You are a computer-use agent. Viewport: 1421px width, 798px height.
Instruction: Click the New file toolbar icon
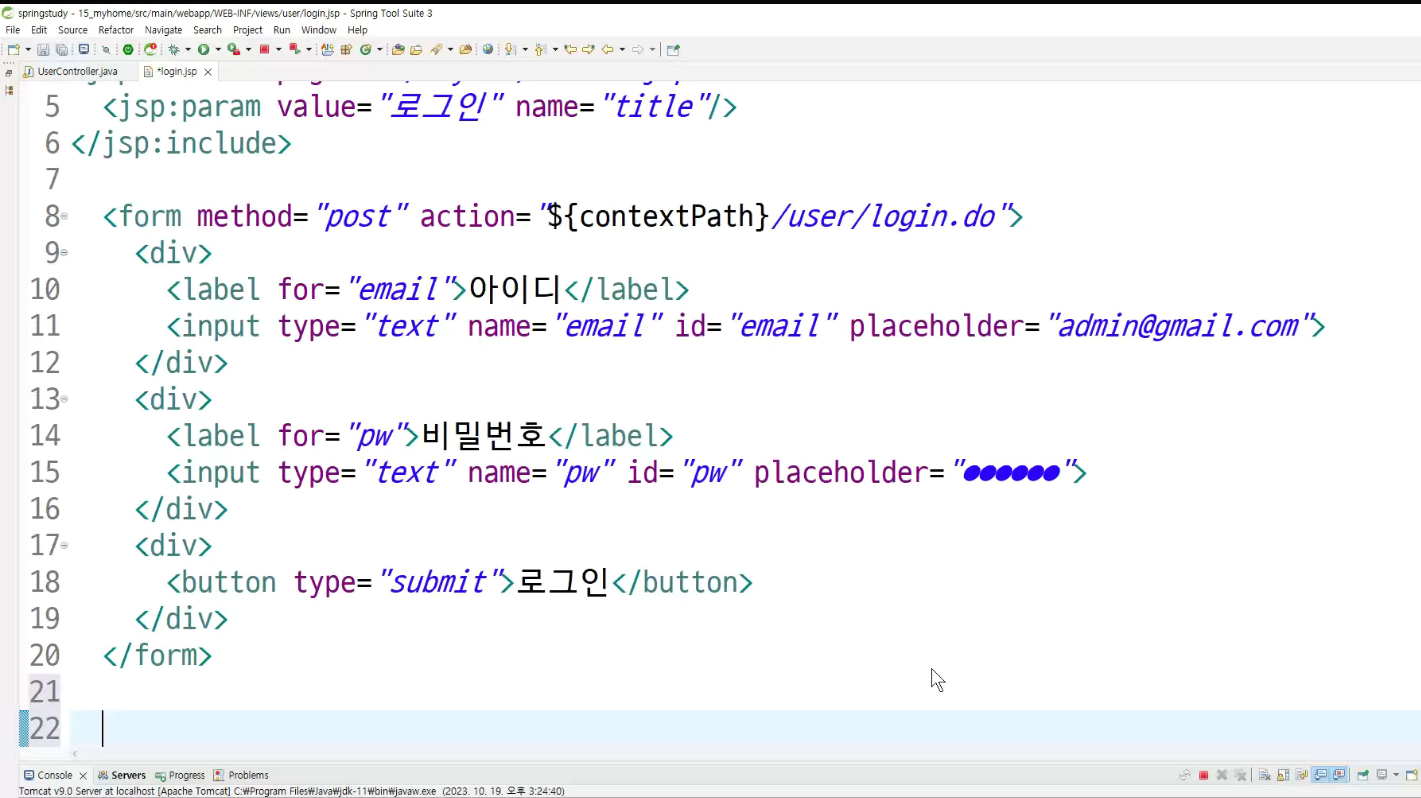point(13,49)
